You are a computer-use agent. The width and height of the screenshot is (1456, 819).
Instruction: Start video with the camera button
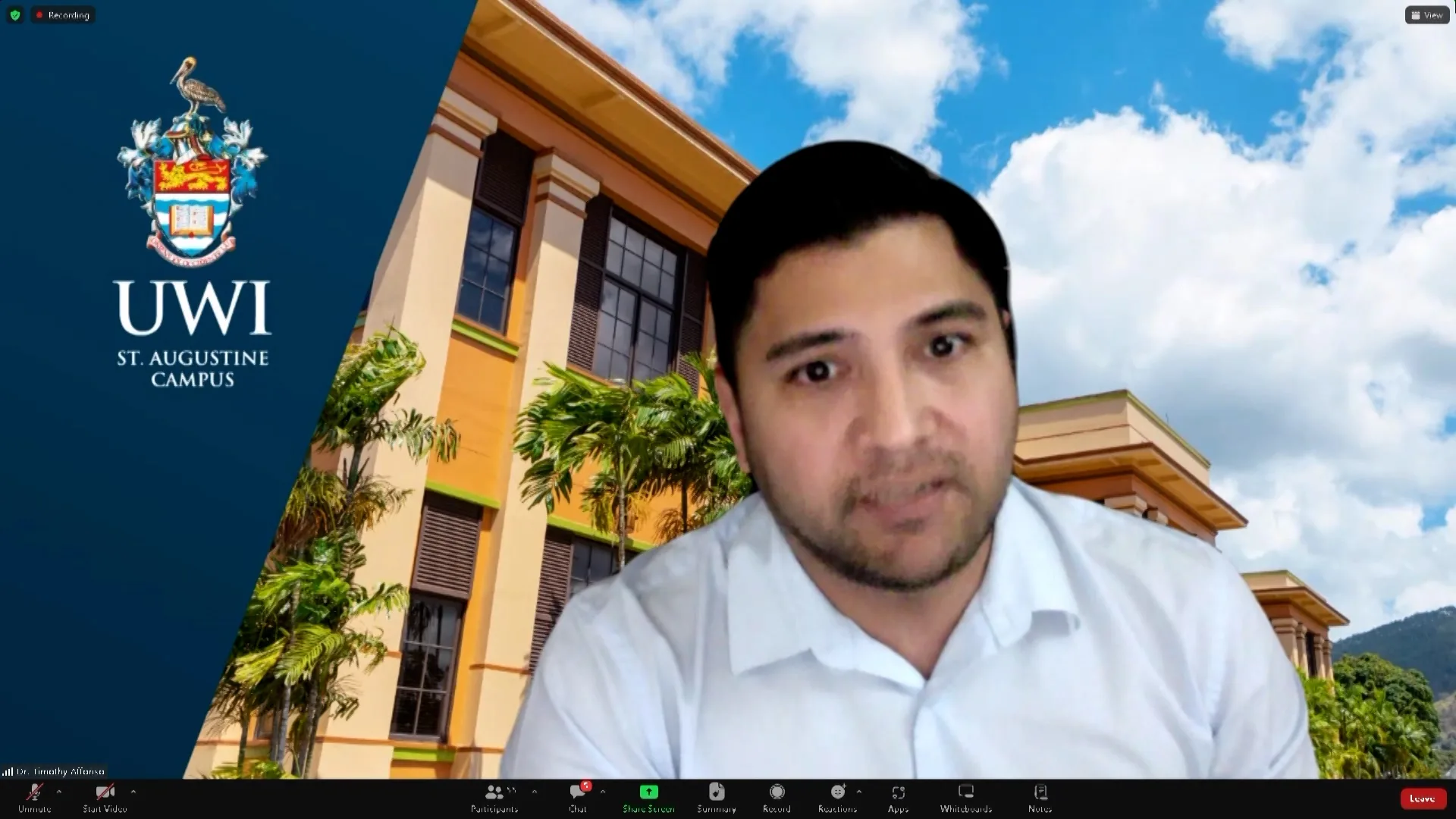105,797
